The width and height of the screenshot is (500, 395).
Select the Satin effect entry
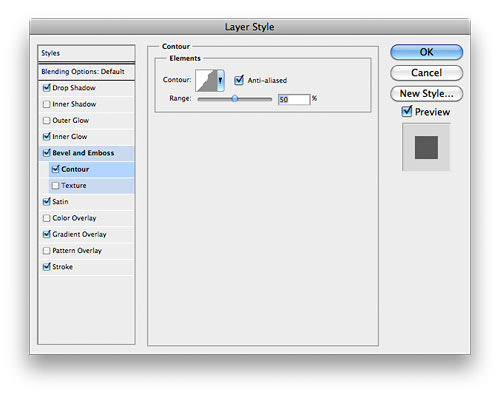(87, 202)
